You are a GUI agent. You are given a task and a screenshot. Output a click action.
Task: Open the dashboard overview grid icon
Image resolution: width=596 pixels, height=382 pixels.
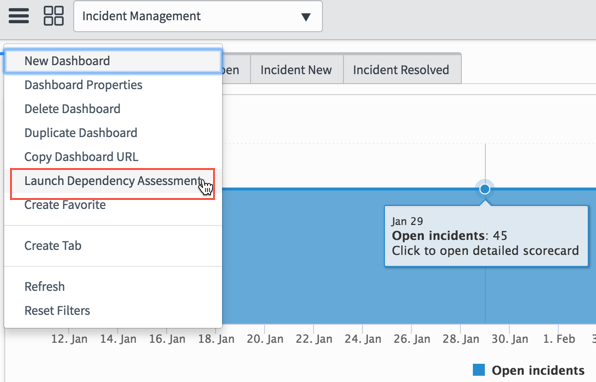coord(54,16)
